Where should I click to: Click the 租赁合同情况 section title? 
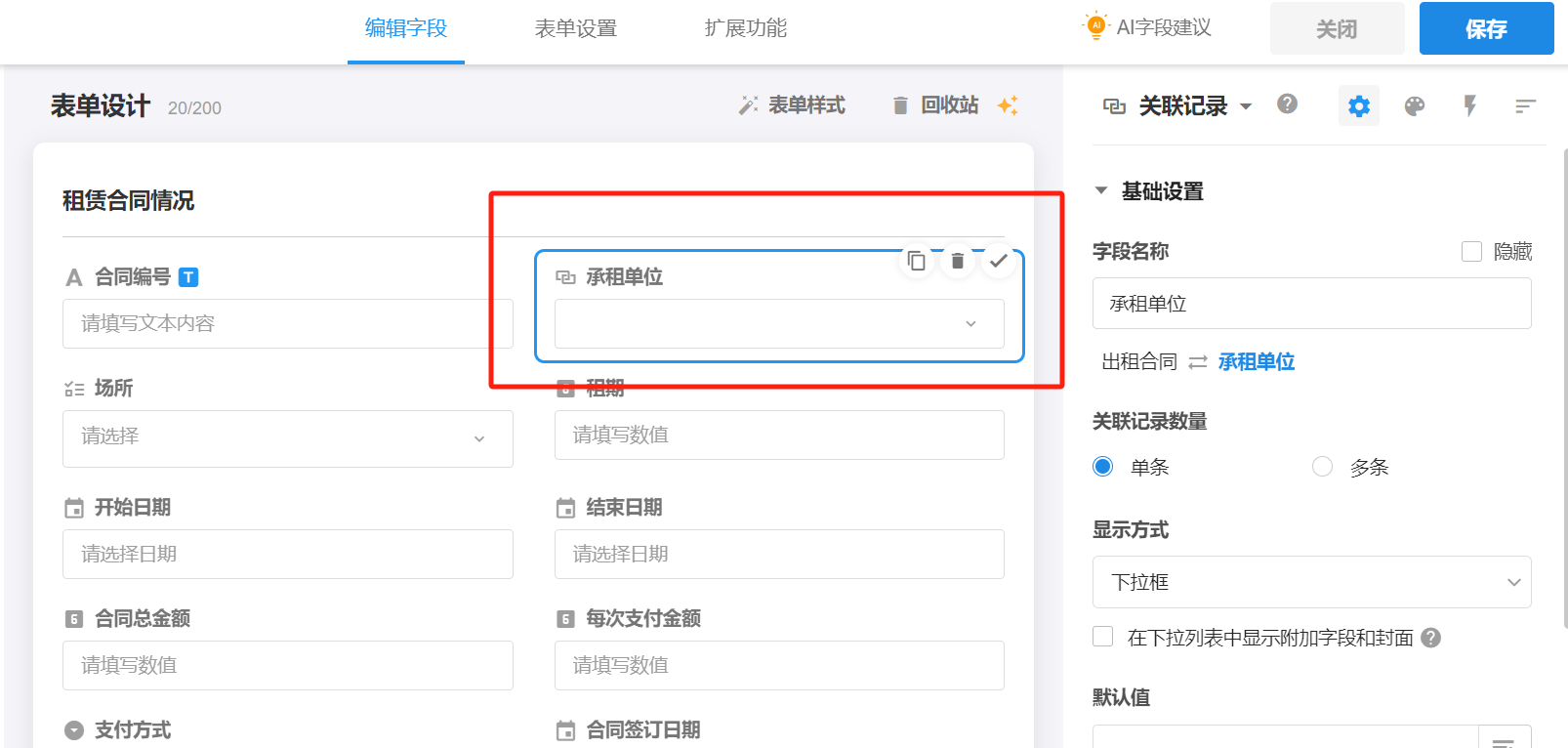128,200
